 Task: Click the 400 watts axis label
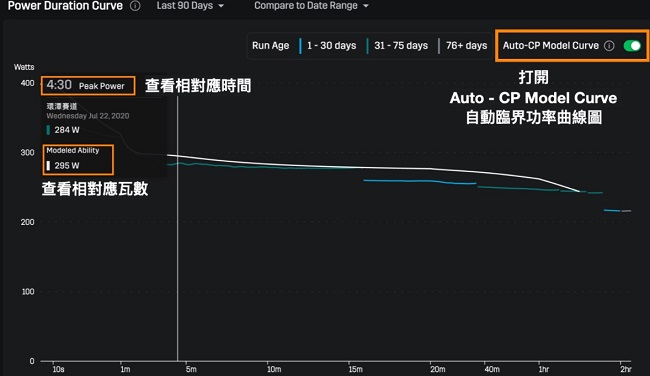tap(27, 83)
